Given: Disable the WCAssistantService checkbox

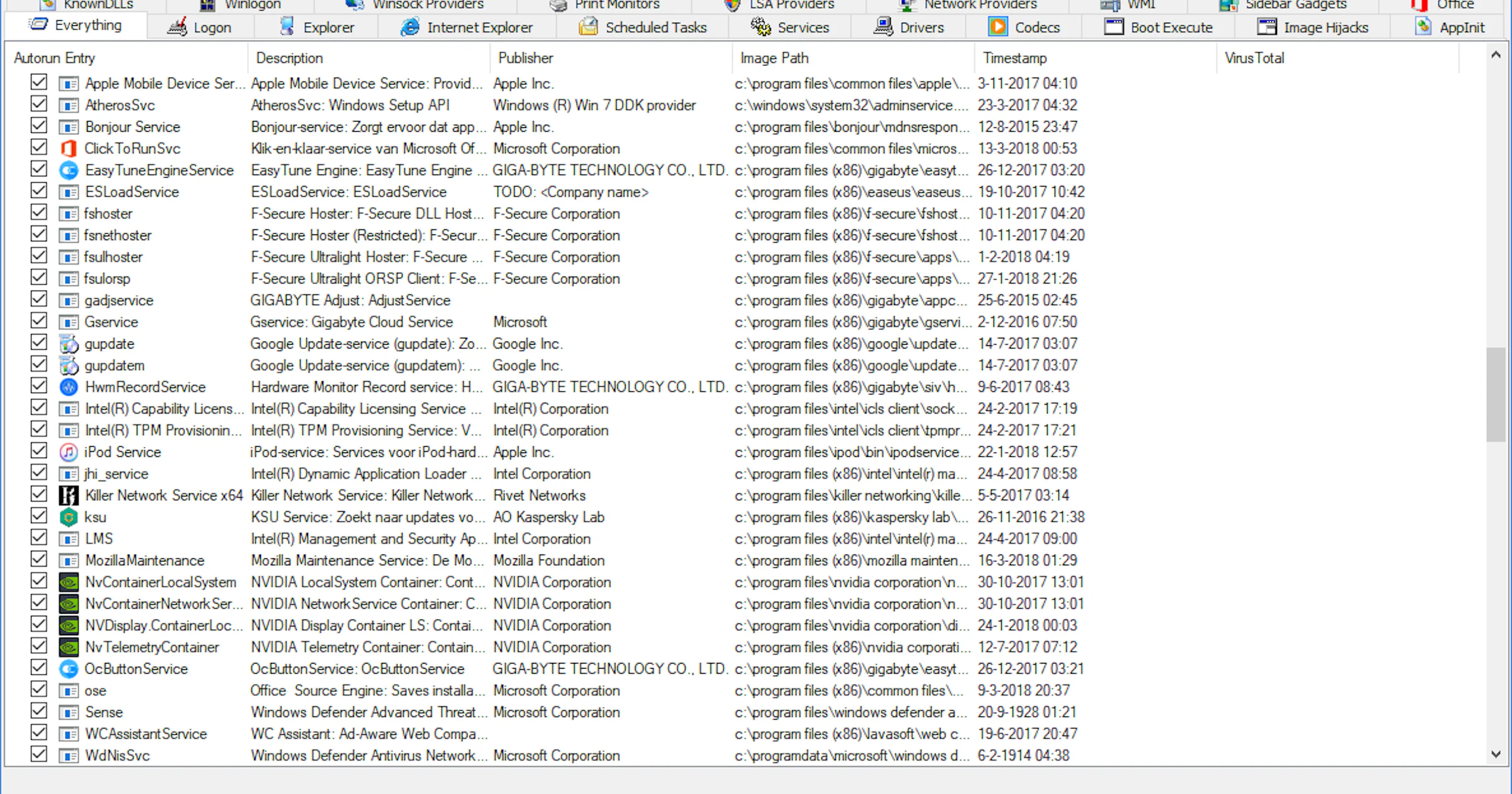Looking at the screenshot, I should 38,732.
